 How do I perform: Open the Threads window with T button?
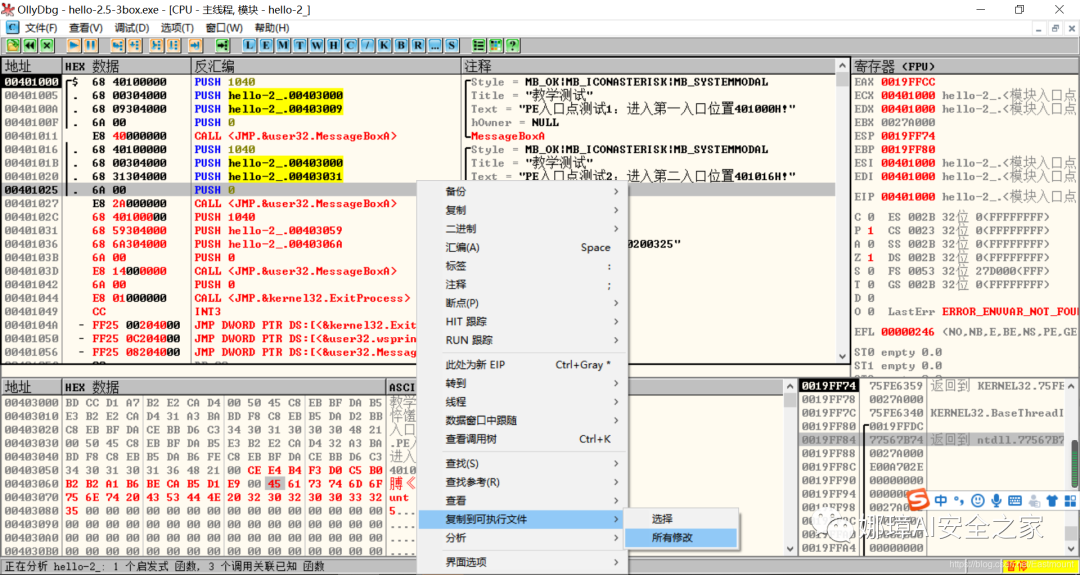click(300, 45)
